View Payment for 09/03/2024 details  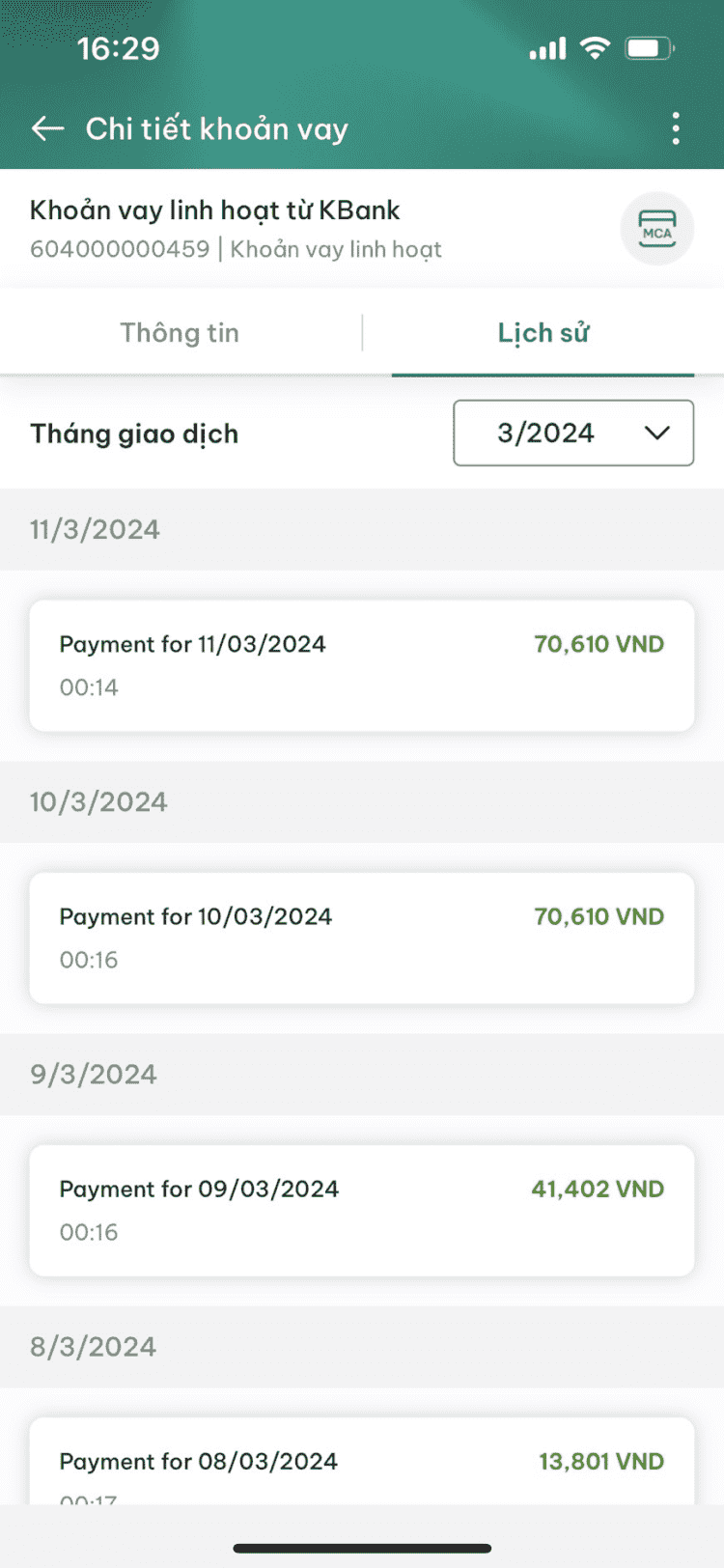click(362, 1210)
